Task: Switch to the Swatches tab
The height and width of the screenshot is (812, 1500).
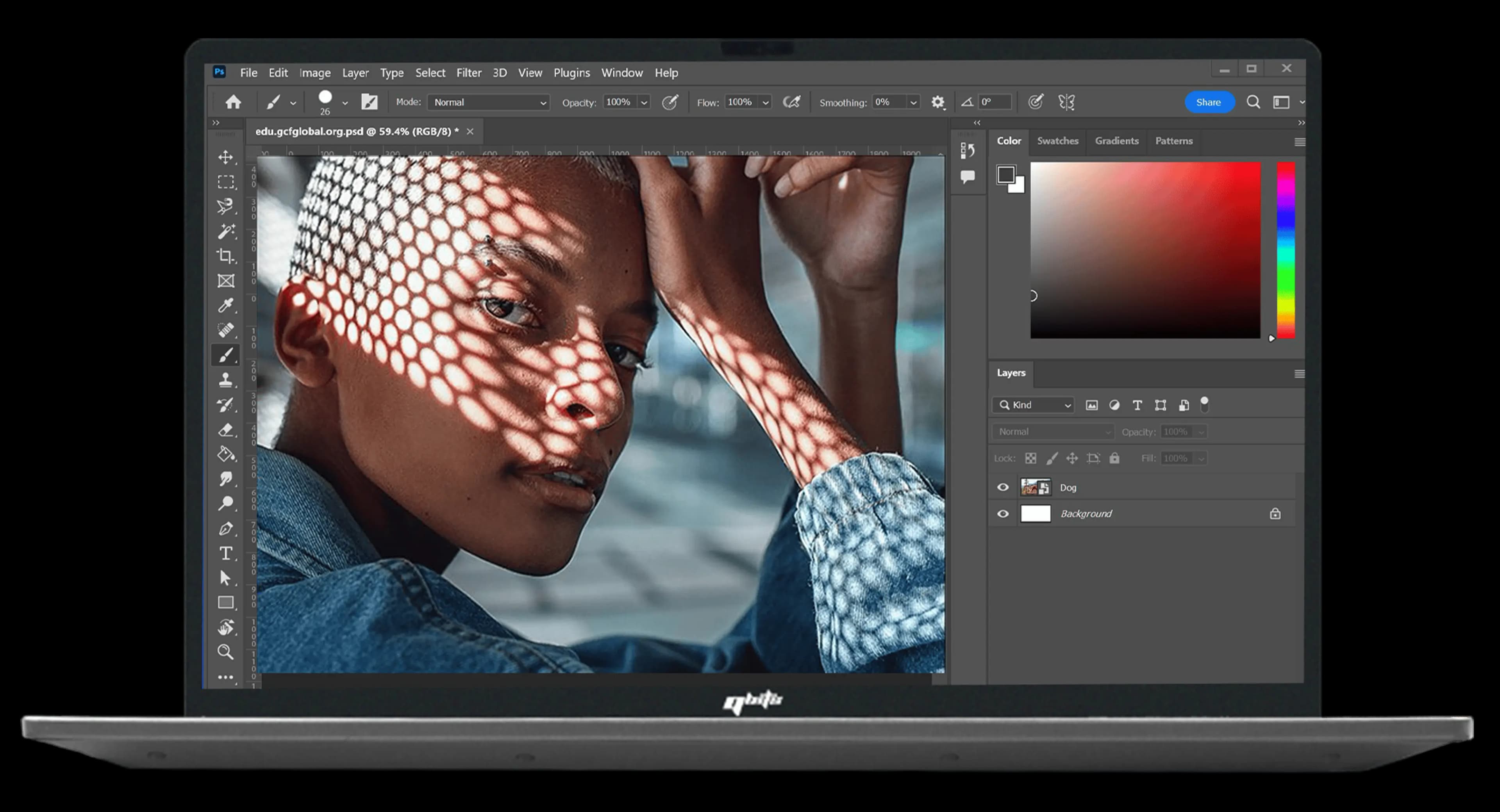Action: 1057,141
